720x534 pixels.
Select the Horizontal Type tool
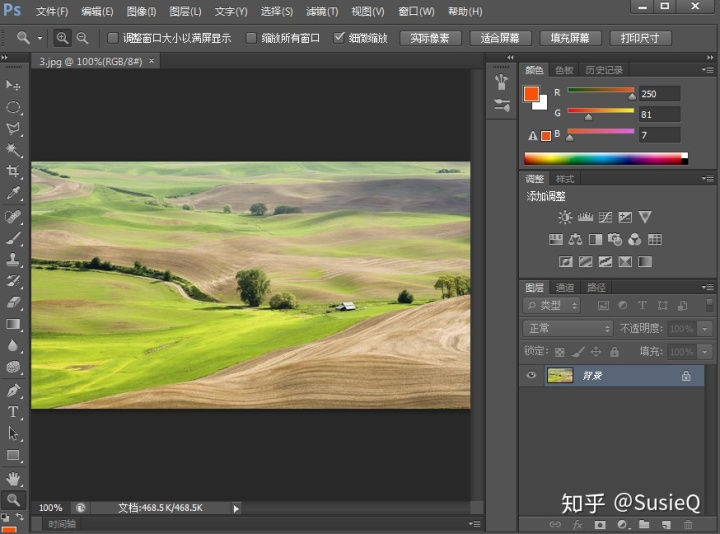point(13,412)
